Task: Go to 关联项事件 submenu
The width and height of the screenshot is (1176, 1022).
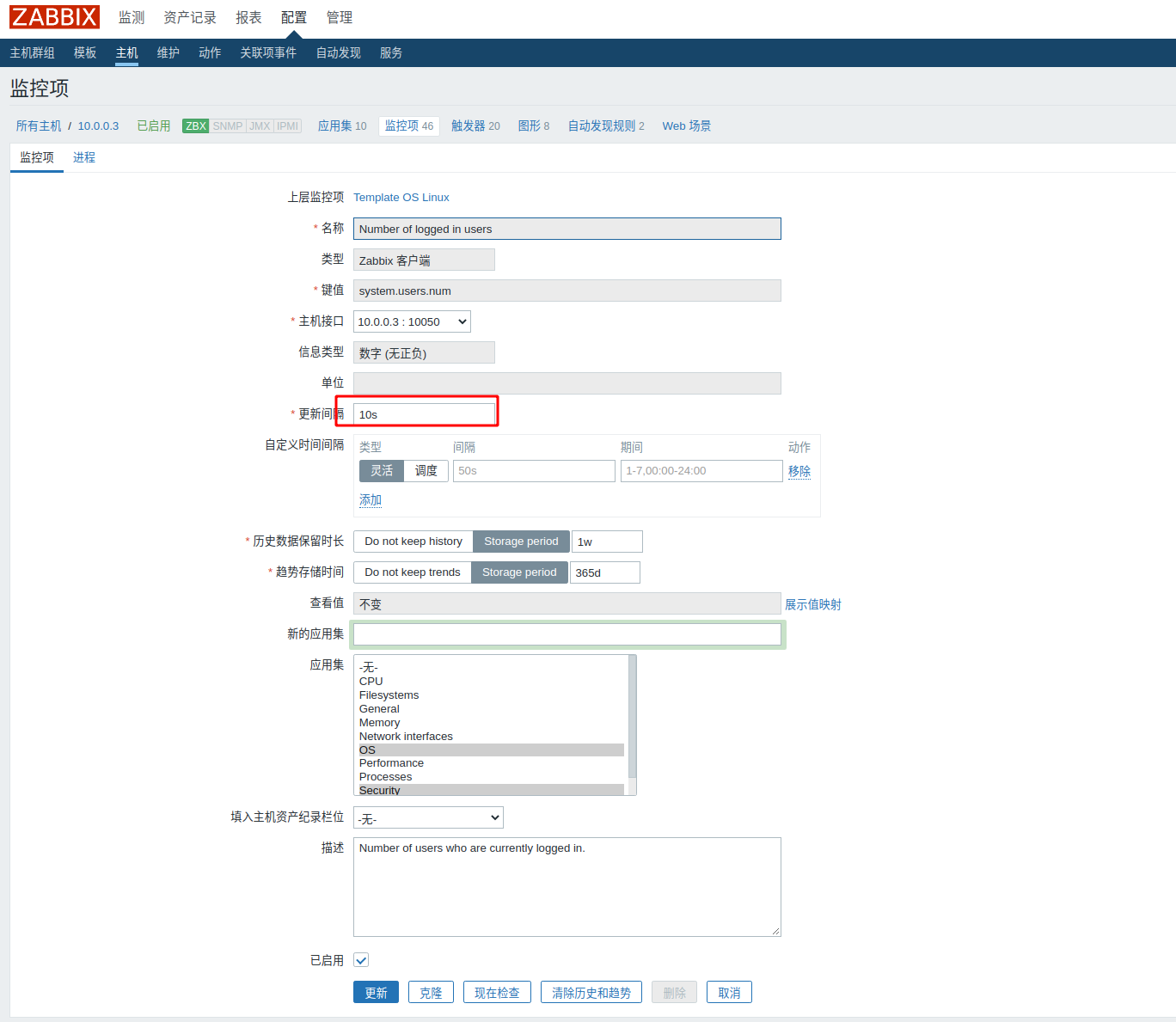Action: [x=268, y=53]
